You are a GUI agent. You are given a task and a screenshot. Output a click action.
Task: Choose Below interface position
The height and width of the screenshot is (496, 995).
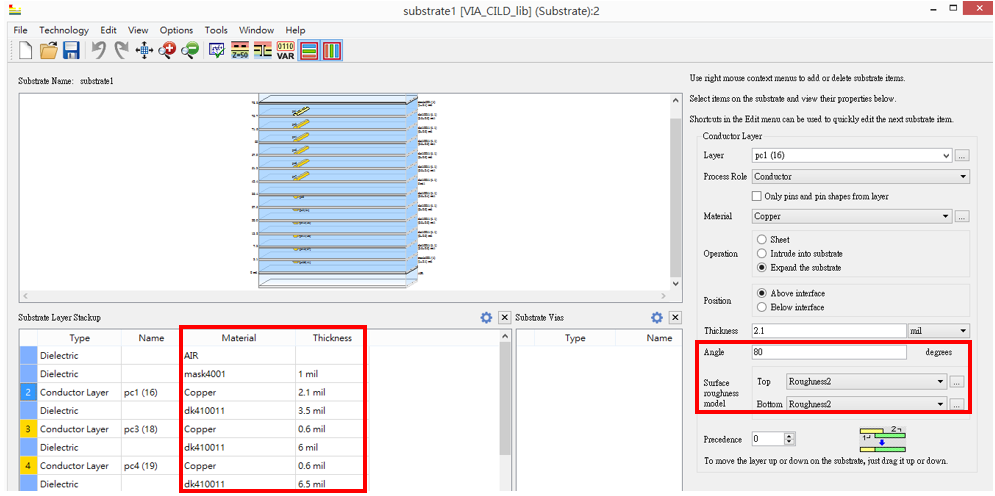tap(761, 307)
